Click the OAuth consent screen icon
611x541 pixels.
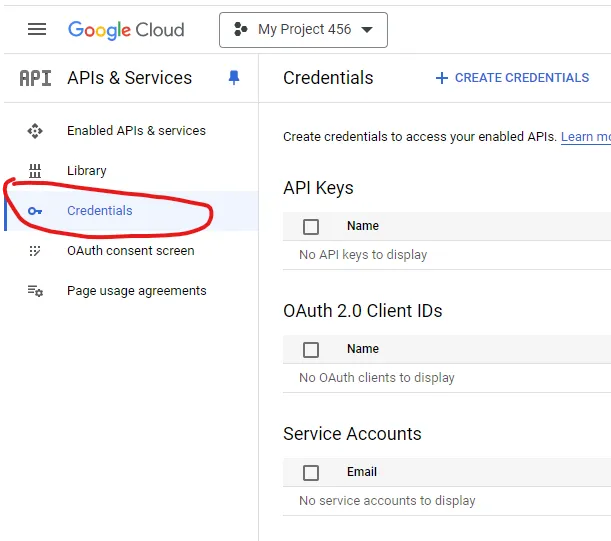click(35, 251)
